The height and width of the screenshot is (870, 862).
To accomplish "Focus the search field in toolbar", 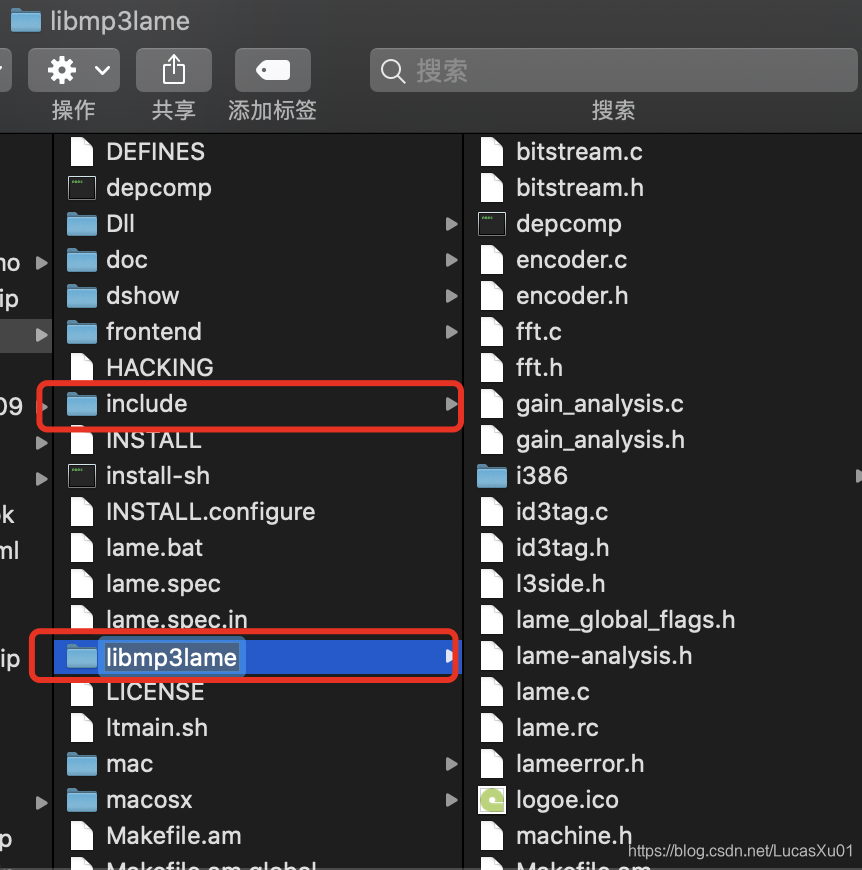I will coord(613,70).
